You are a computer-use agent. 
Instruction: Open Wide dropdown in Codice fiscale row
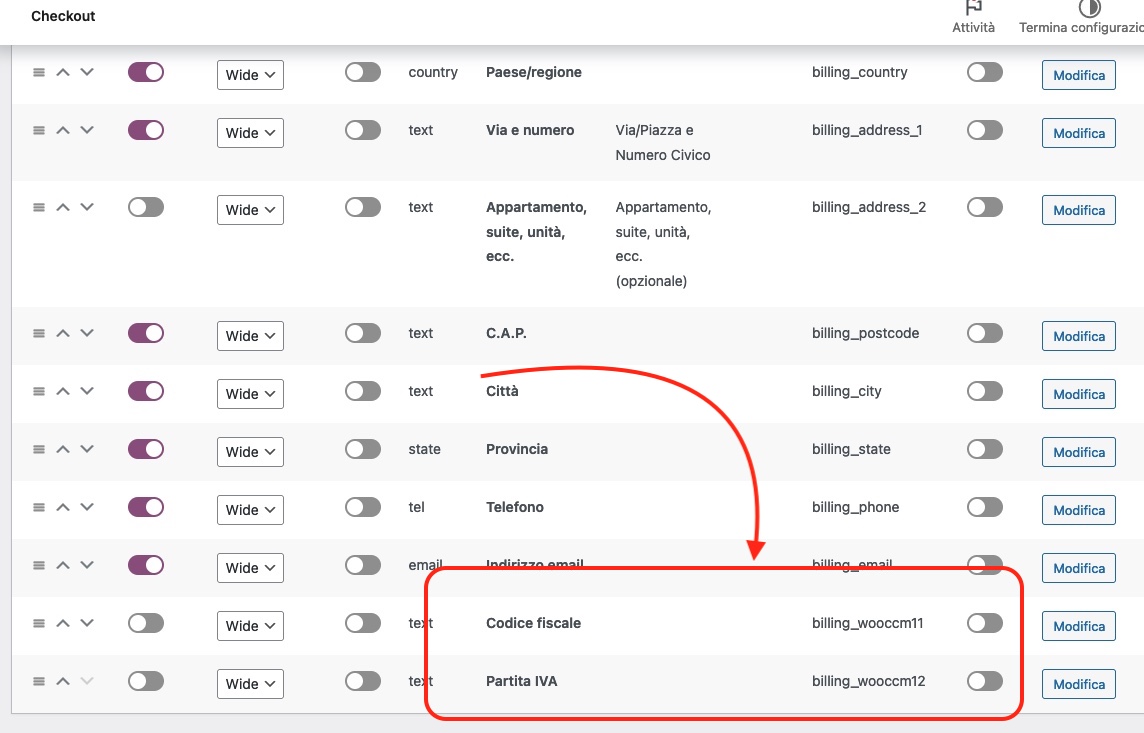250,626
